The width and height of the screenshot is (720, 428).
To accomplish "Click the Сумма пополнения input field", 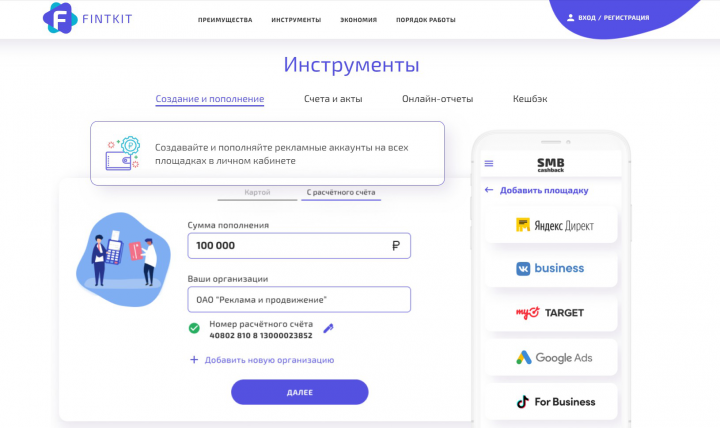I will click(x=299, y=246).
